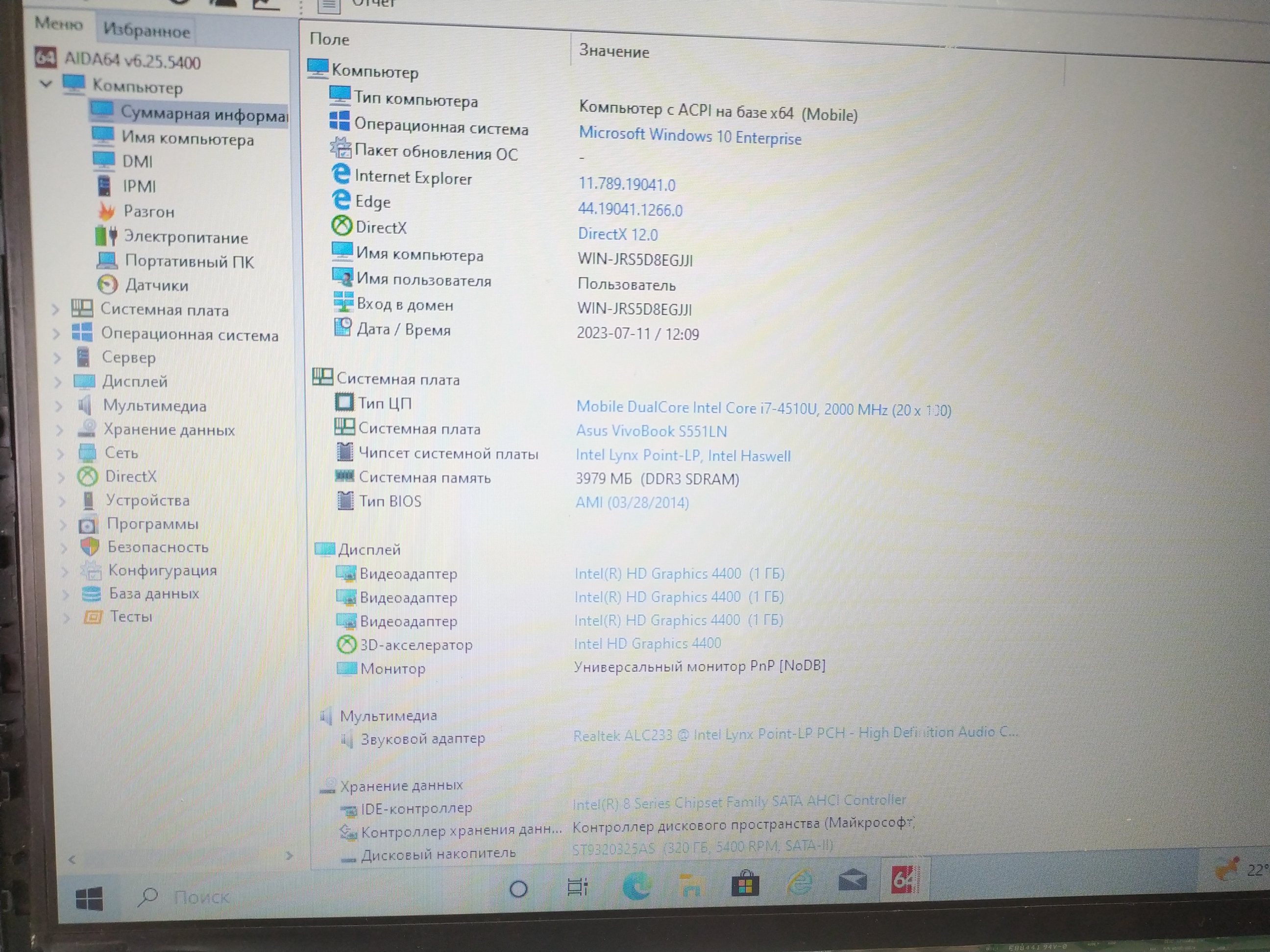Expand the DirectX tree node

click(x=61, y=476)
